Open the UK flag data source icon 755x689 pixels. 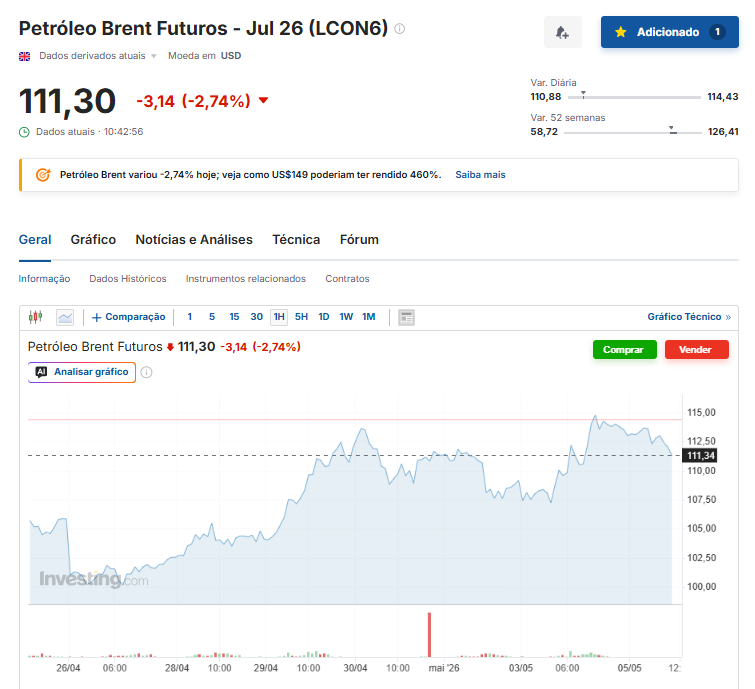click(25, 56)
